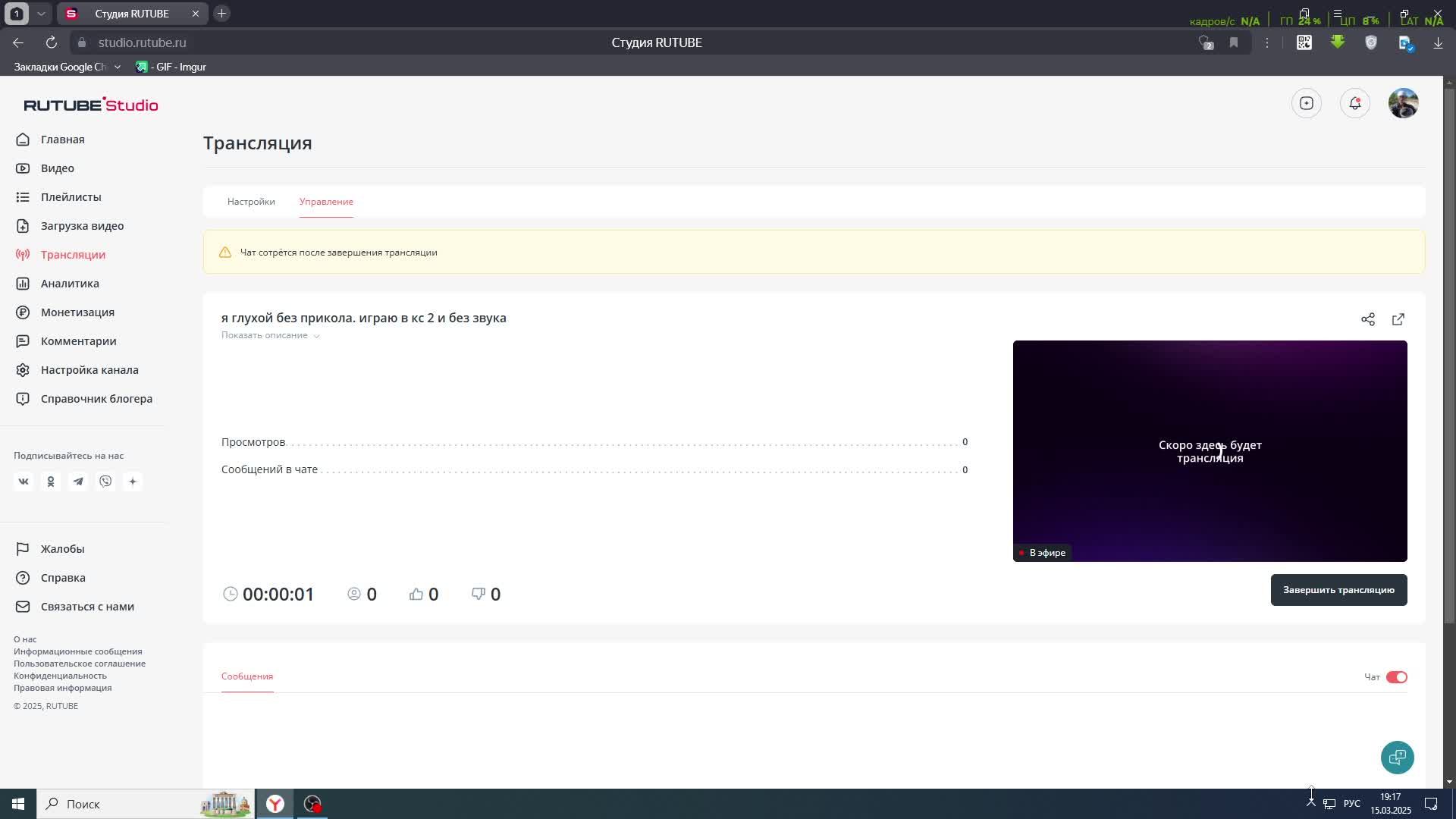Click the dislikes thumbs-down icon

pyautogui.click(x=479, y=594)
